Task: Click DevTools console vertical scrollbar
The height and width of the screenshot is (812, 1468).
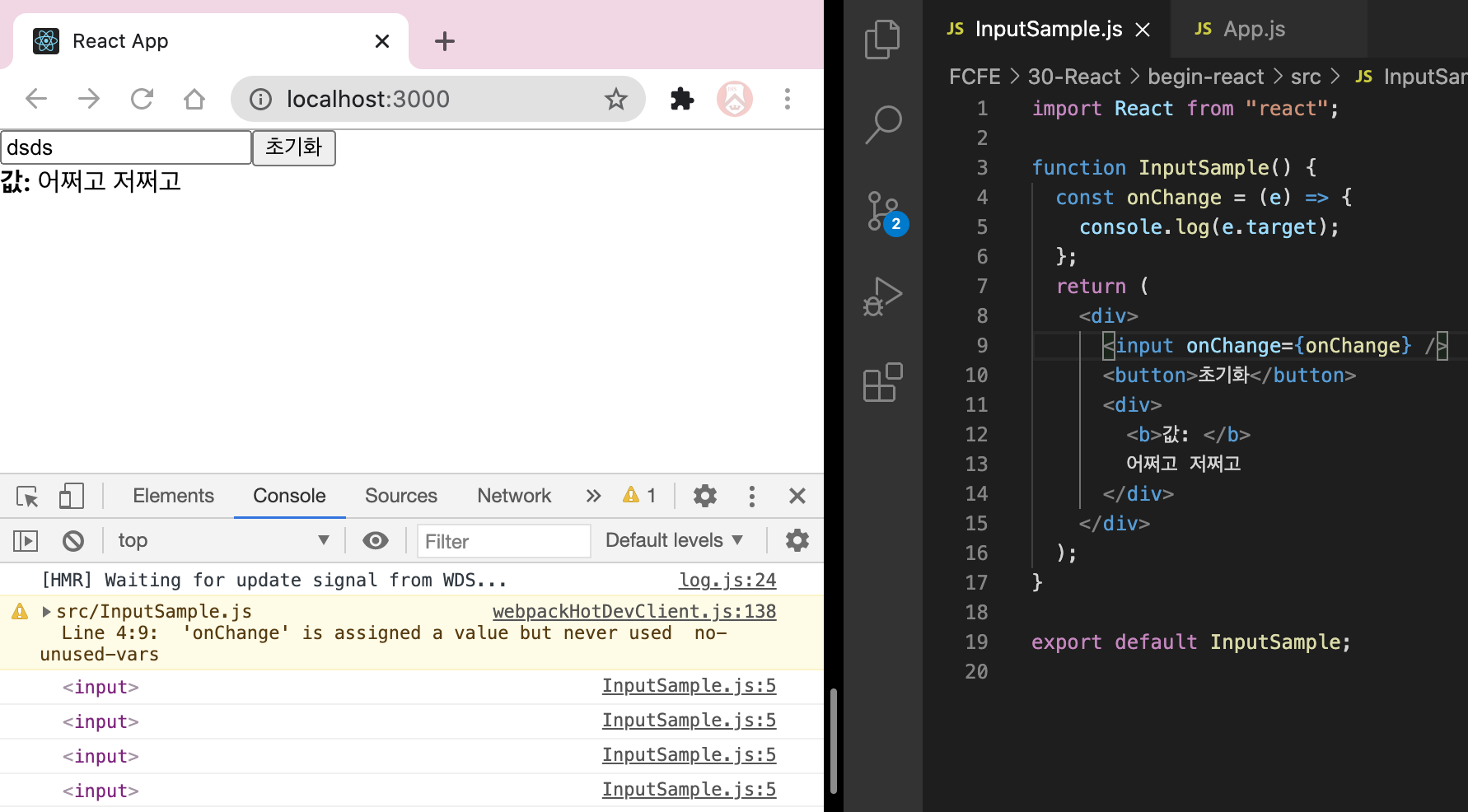Action: [834, 740]
